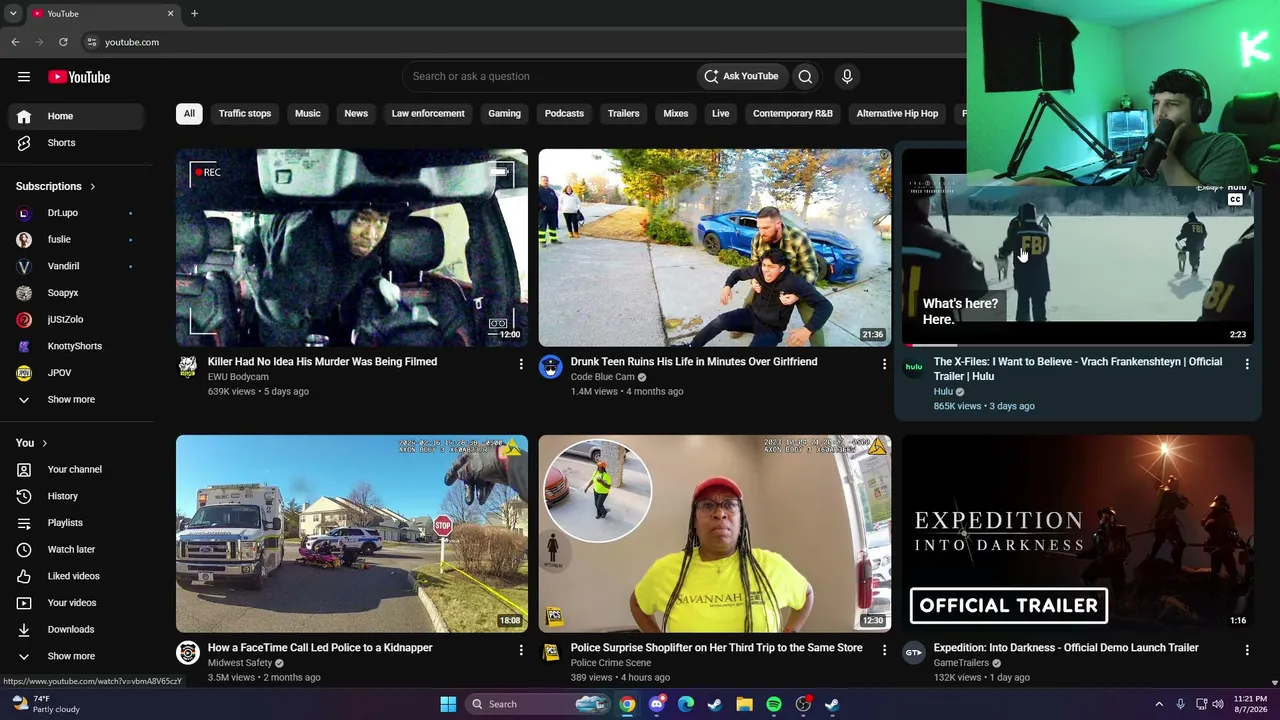Viewport: 1280px width, 720px height.
Task: Open the Code Blue Cam channel avatar
Action: pos(551,367)
